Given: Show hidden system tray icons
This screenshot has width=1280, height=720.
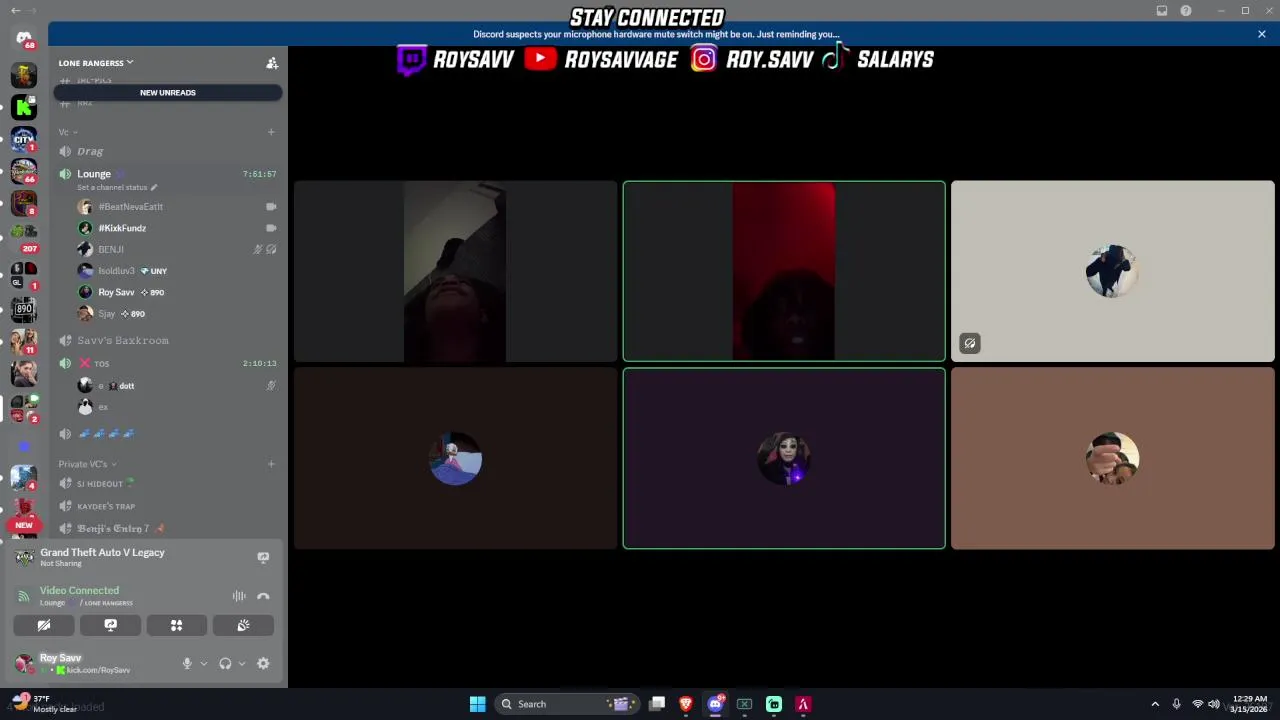Looking at the screenshot, I should (1155, 704).
